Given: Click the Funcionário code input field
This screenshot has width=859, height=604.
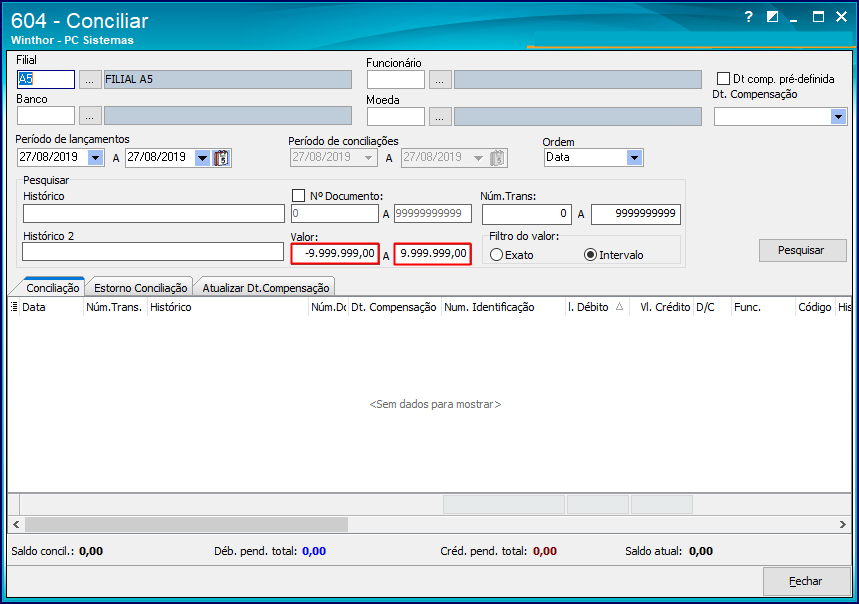Looking at the screenshot, I should tap(396, 79).
